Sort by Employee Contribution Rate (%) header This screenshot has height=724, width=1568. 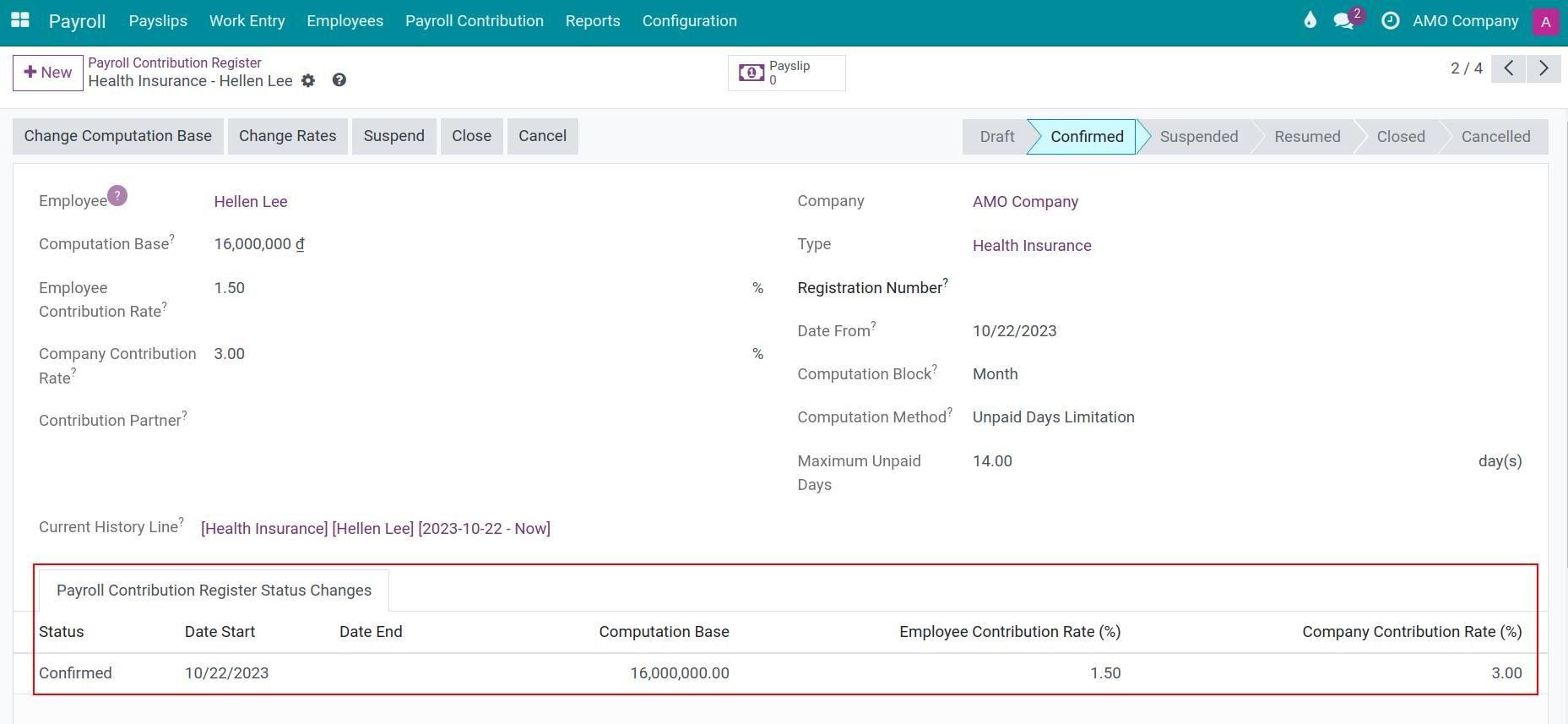tap(1010, 632)
